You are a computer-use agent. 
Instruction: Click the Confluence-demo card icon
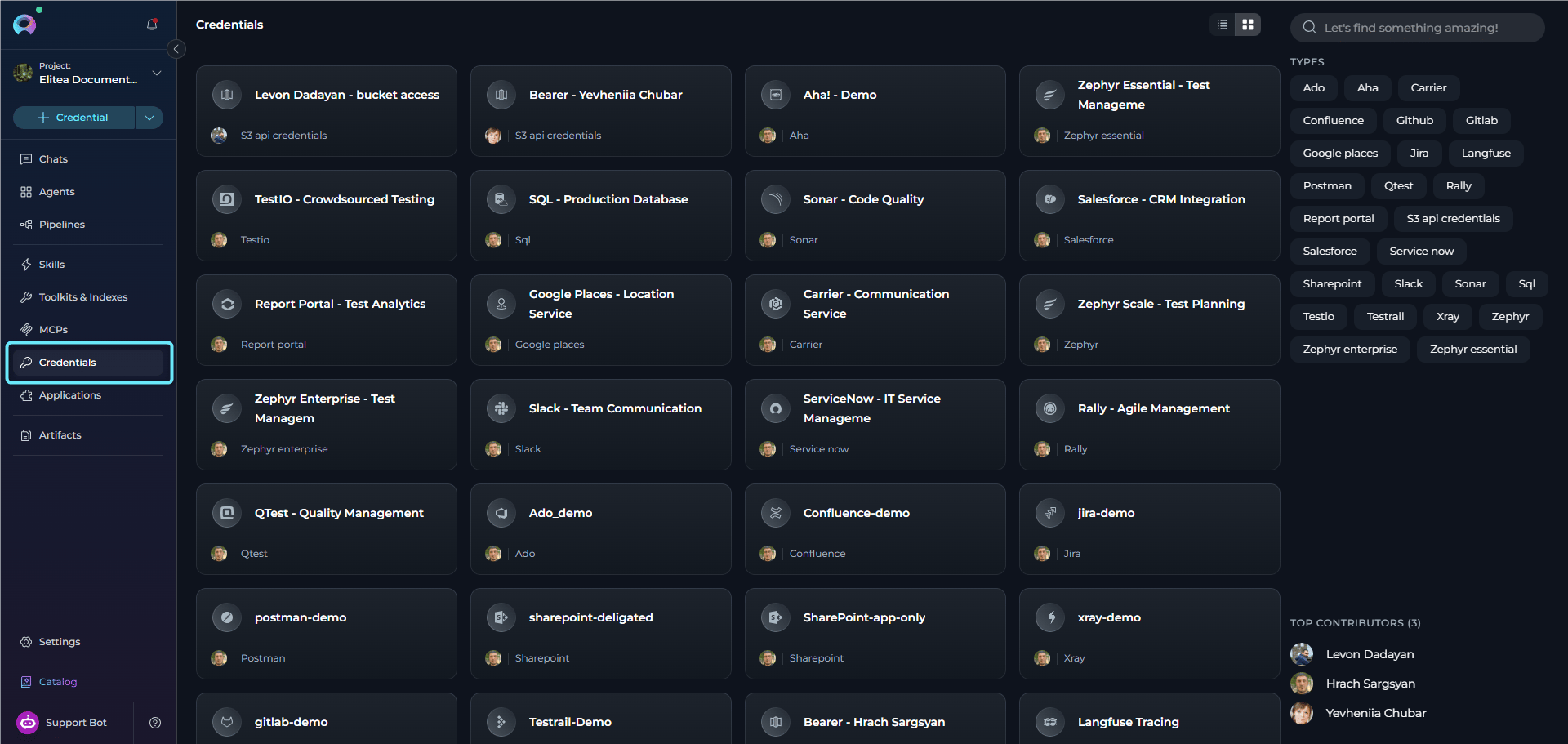click(x=776, y=514)
